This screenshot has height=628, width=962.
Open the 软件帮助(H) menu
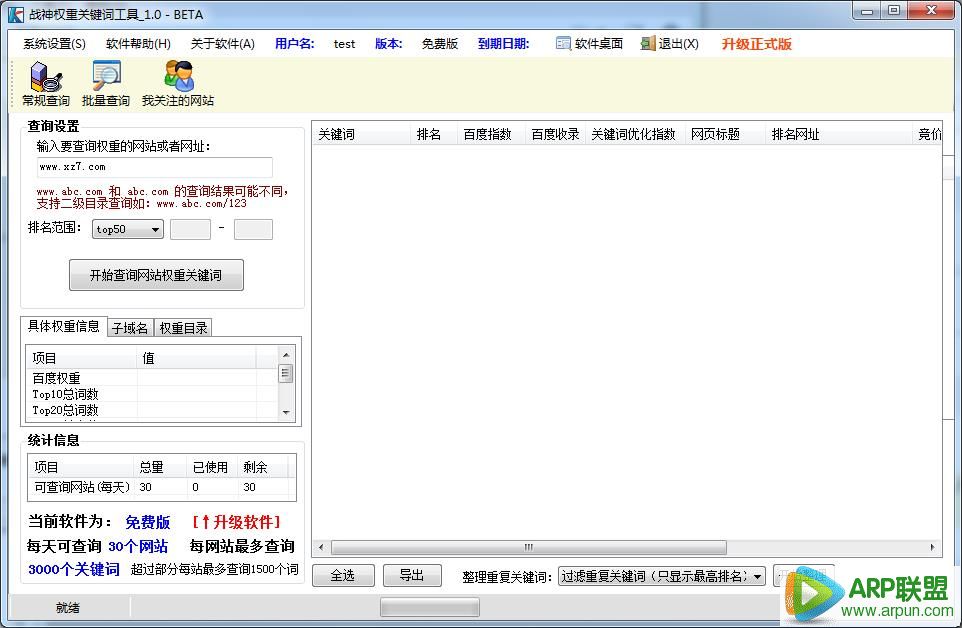138,44
